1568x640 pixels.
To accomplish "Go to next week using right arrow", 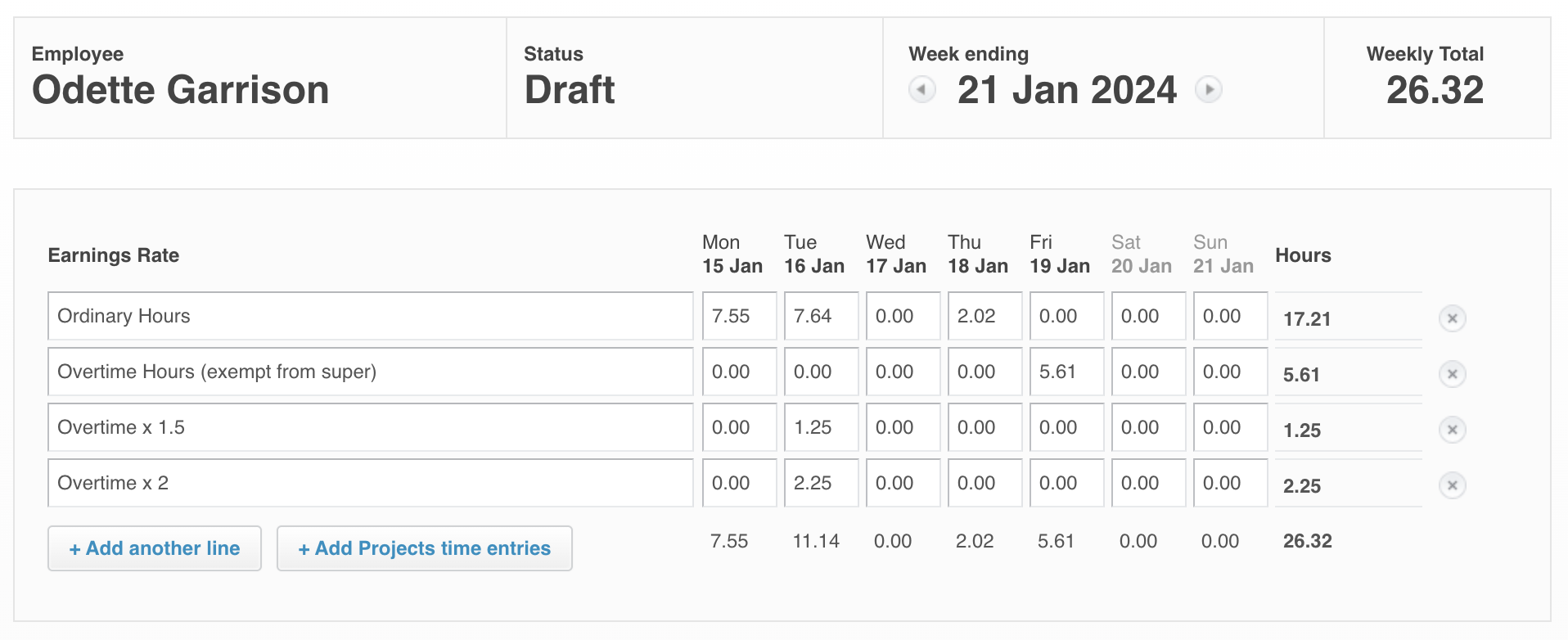I will (1208, 89).
